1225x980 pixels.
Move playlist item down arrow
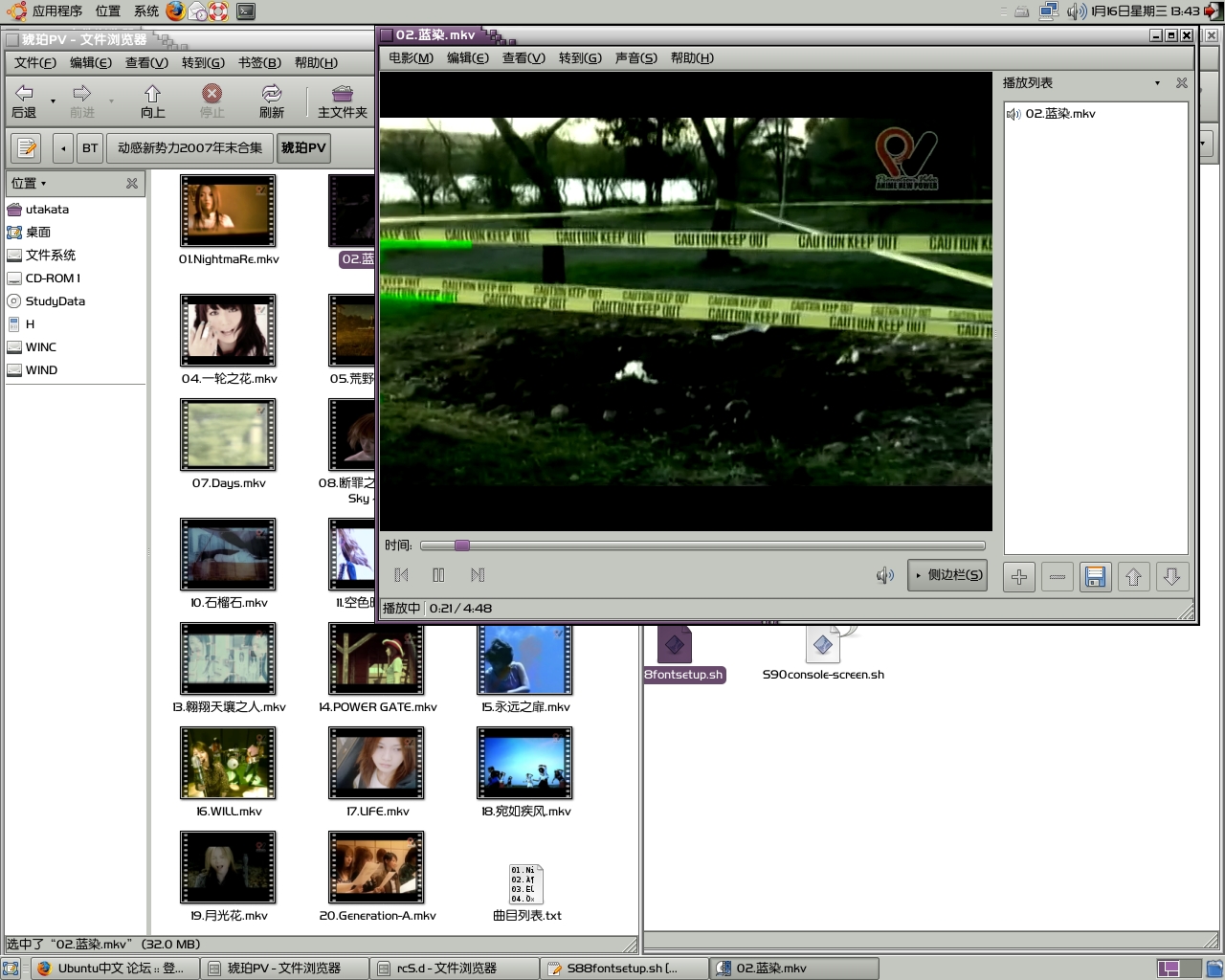point(1171,576)
